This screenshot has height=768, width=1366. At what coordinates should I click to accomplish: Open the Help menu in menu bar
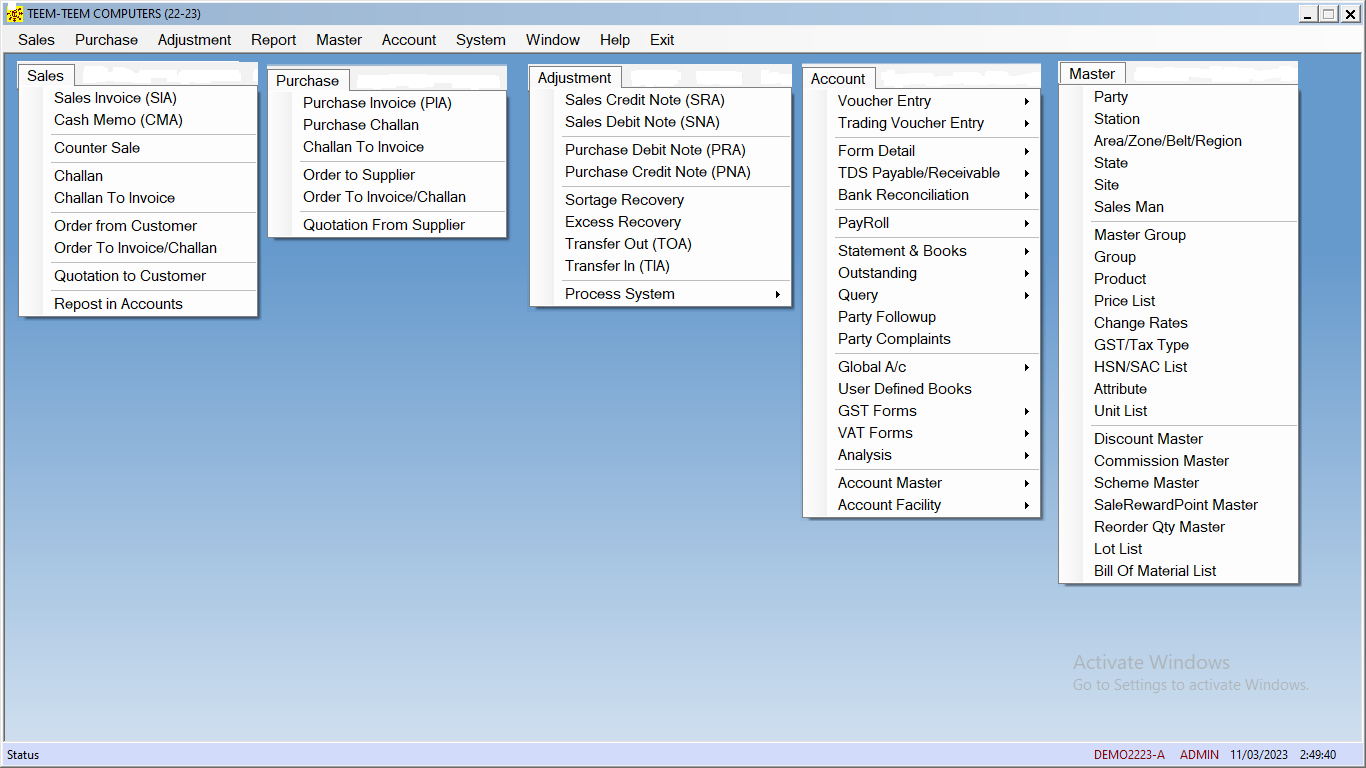(615, 40)
